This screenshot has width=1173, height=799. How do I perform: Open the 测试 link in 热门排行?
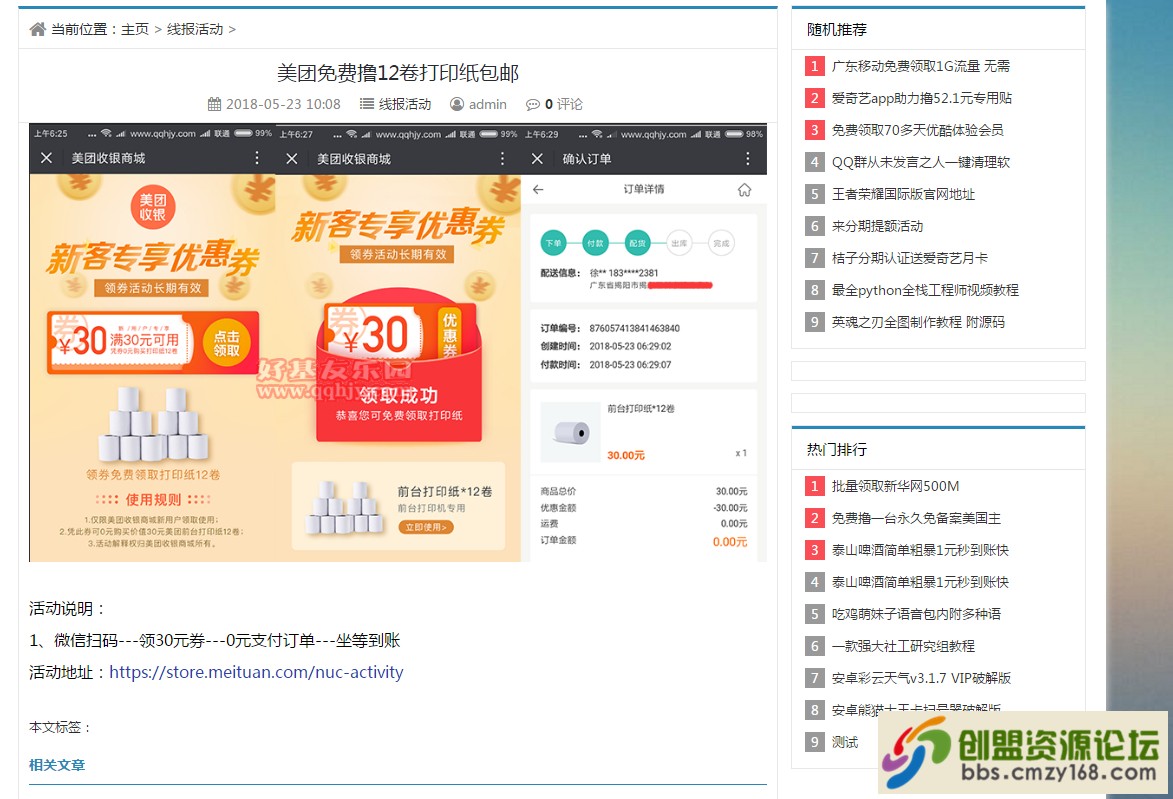pos(845,742)
